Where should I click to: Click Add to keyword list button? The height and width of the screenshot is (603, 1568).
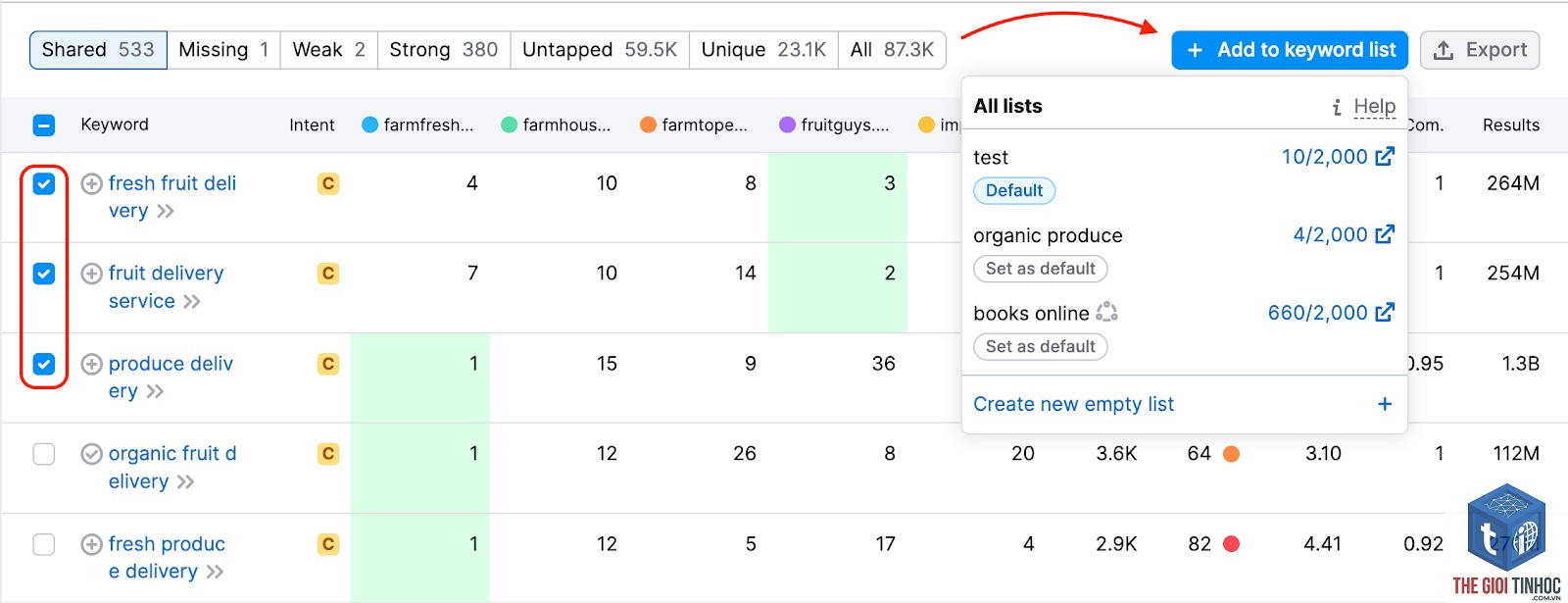(1290, 50)
